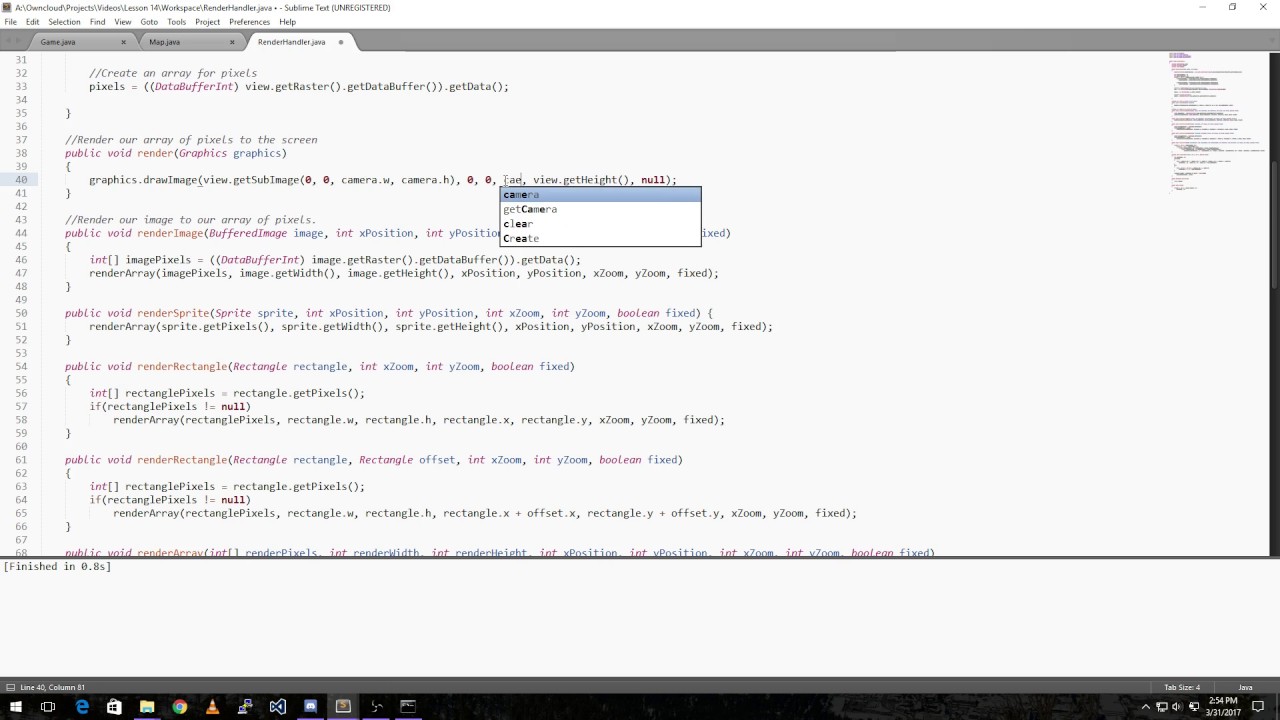1280x720 pixels.
Task: Open the Tools menu
Action: (176, 22)
